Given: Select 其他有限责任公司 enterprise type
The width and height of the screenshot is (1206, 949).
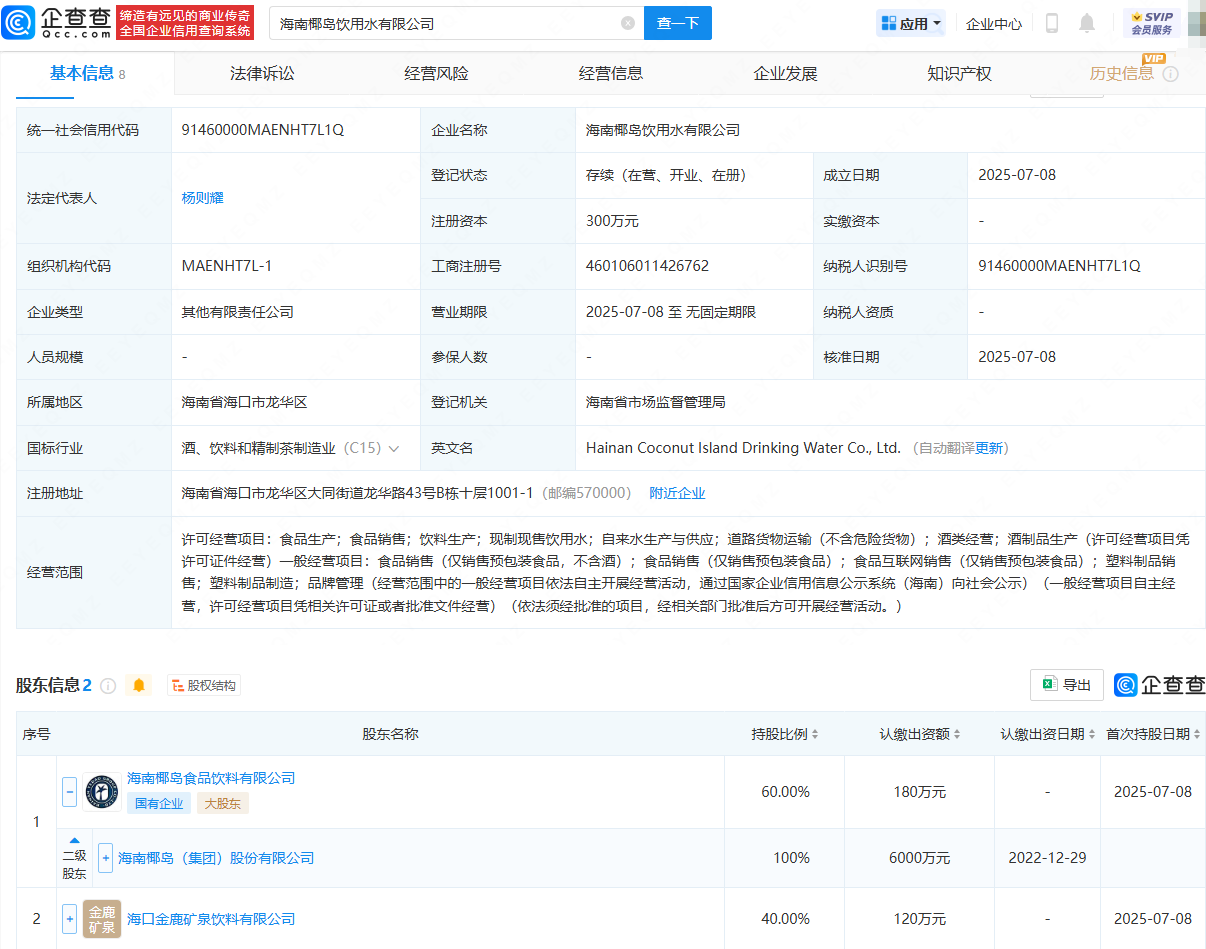Looking at the screenshot, I should click(238, 312).
